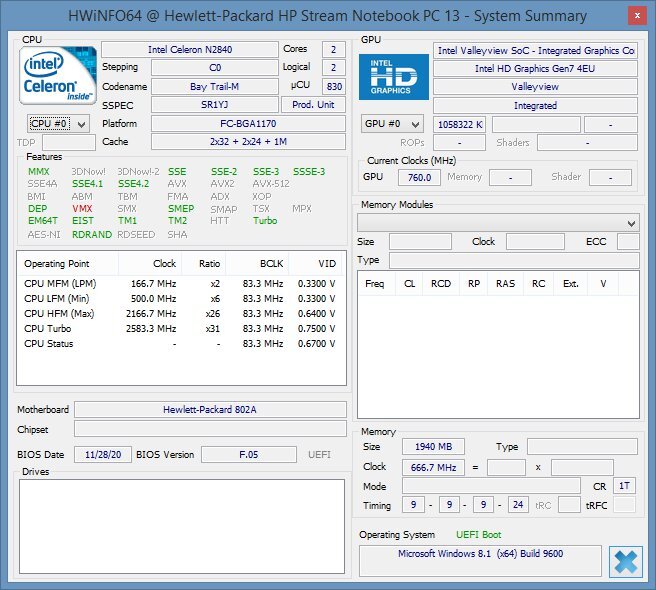This screenshot has width=656, height=590.
Task: Click the Cores value 2
Action: (x=334, y=49)
